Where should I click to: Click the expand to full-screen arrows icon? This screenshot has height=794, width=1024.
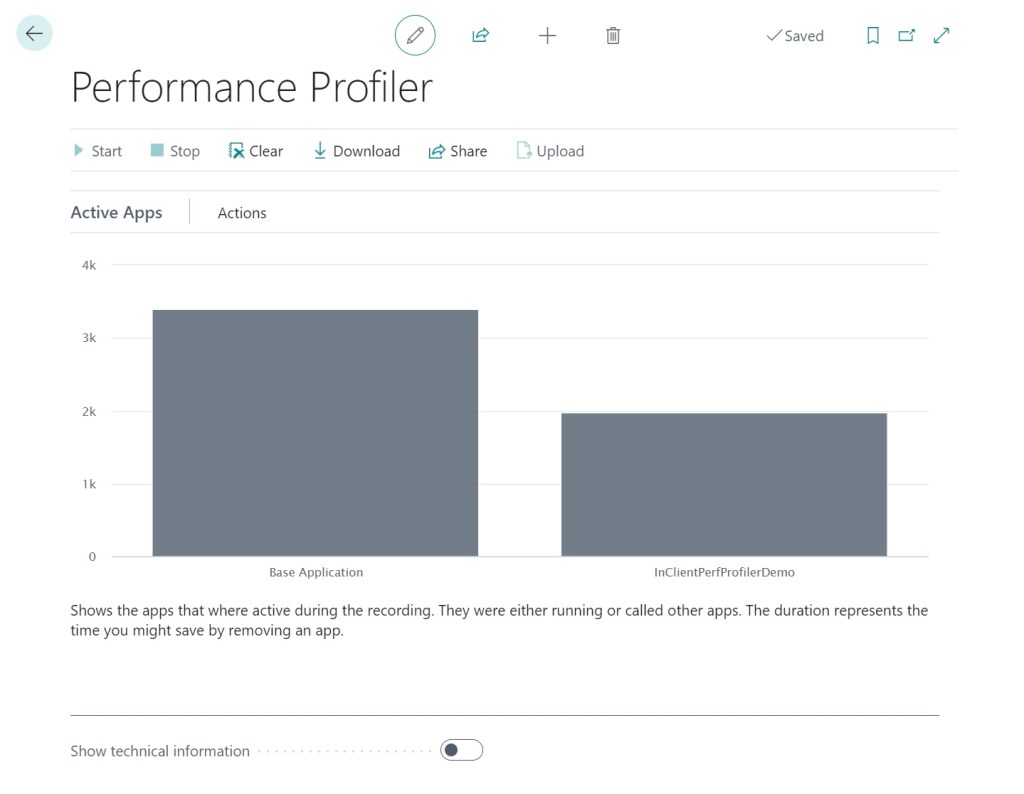click(x=941, y=36)
